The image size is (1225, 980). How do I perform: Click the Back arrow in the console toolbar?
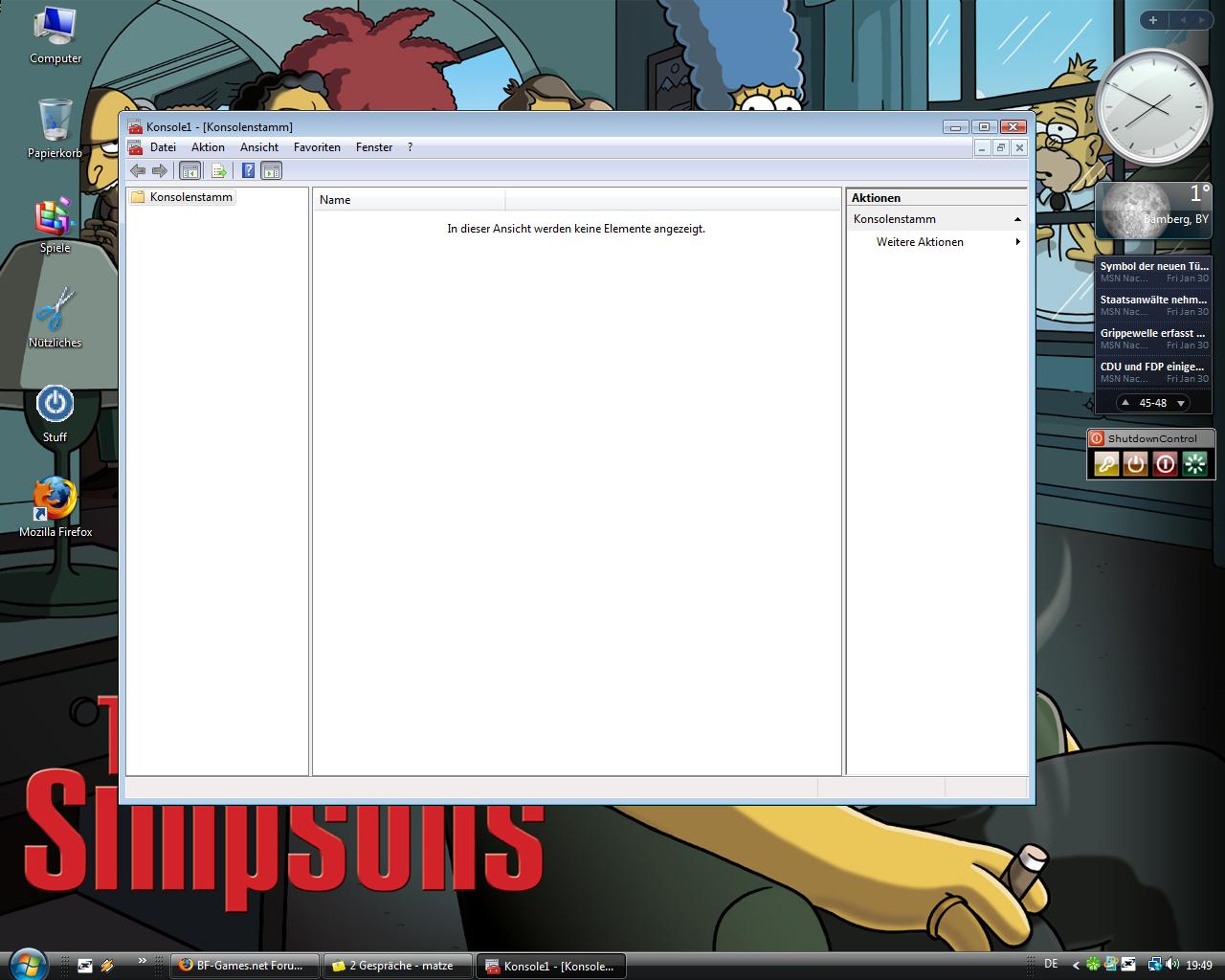tap(138, 170)
